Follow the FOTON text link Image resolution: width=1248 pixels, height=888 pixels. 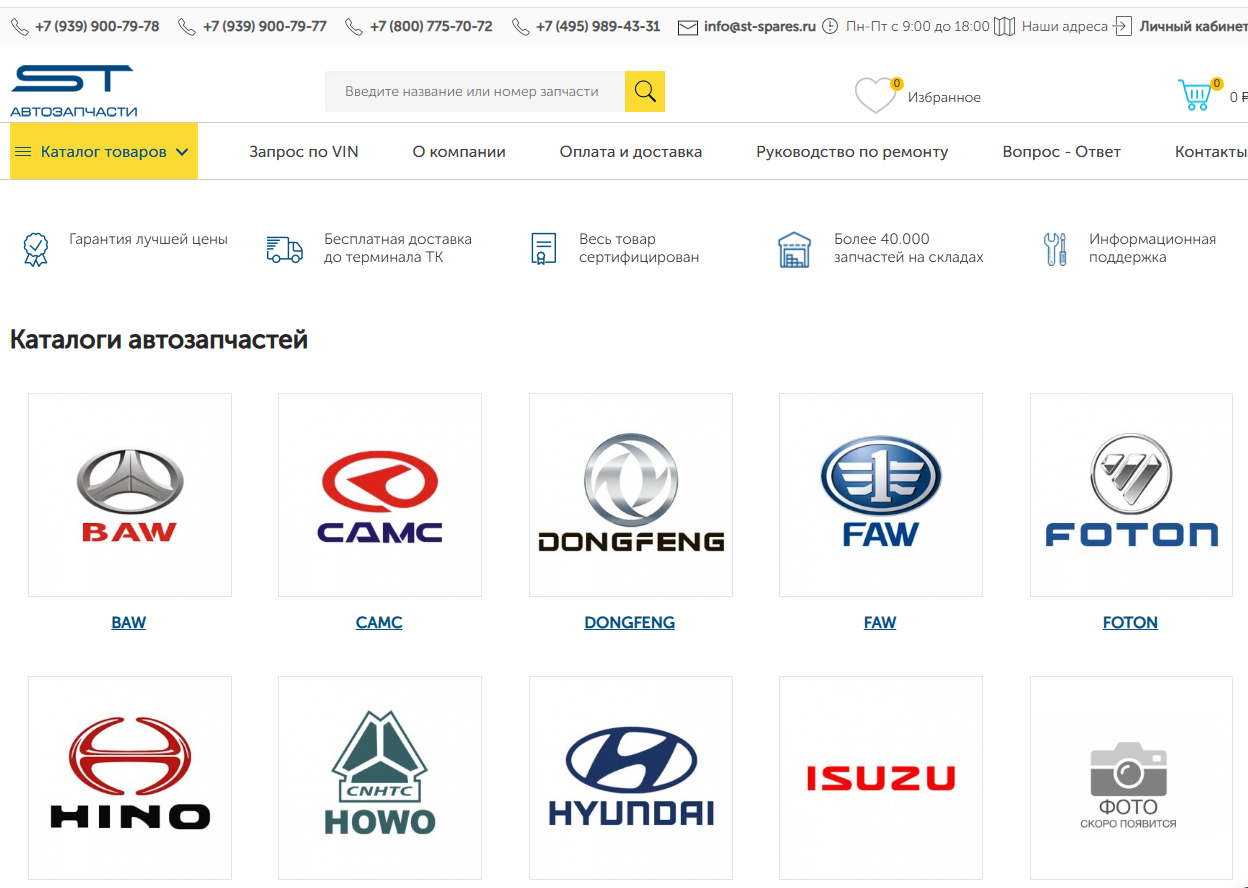[1130, 622]
